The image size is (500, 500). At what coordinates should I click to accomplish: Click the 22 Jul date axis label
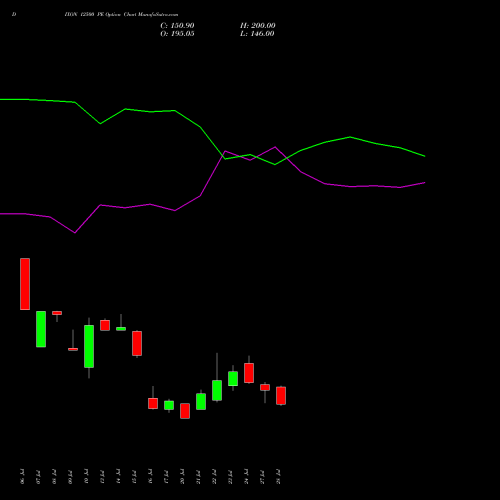pos(214,477)
